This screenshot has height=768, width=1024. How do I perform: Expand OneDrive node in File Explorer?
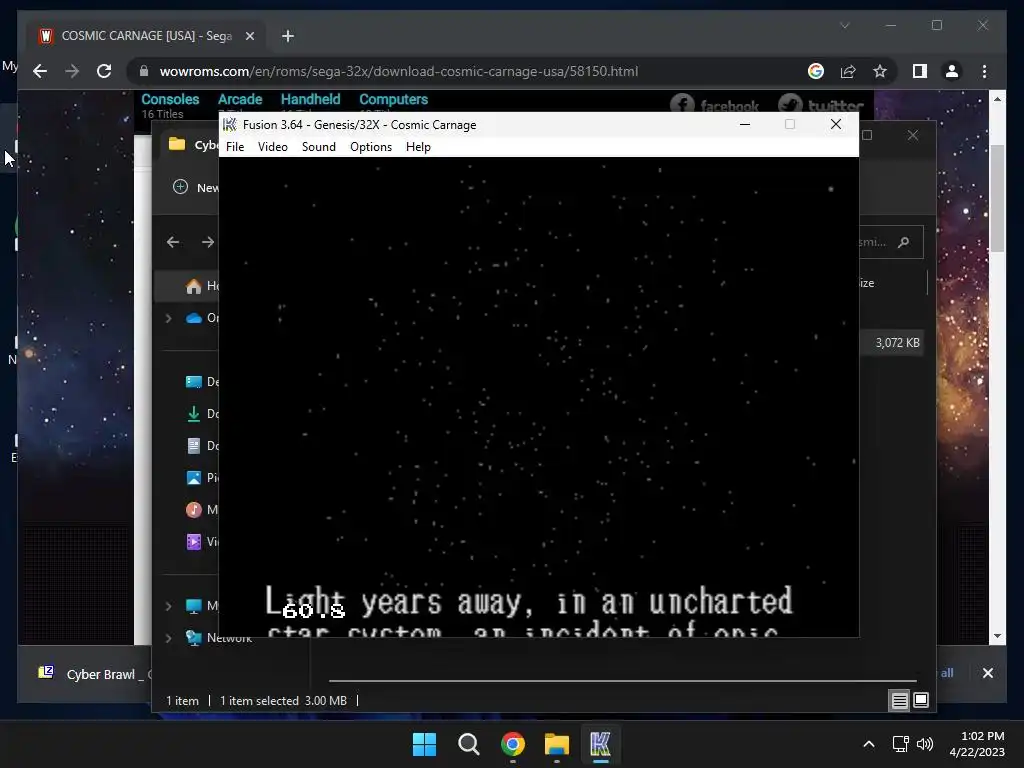click(168, 318)
